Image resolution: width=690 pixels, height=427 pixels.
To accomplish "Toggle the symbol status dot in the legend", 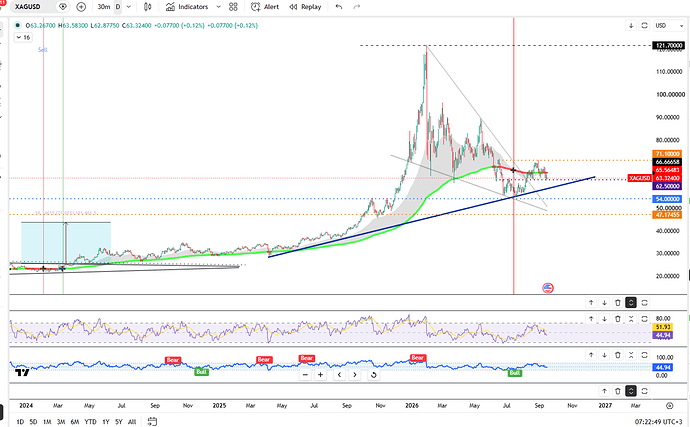I will 17,26.
